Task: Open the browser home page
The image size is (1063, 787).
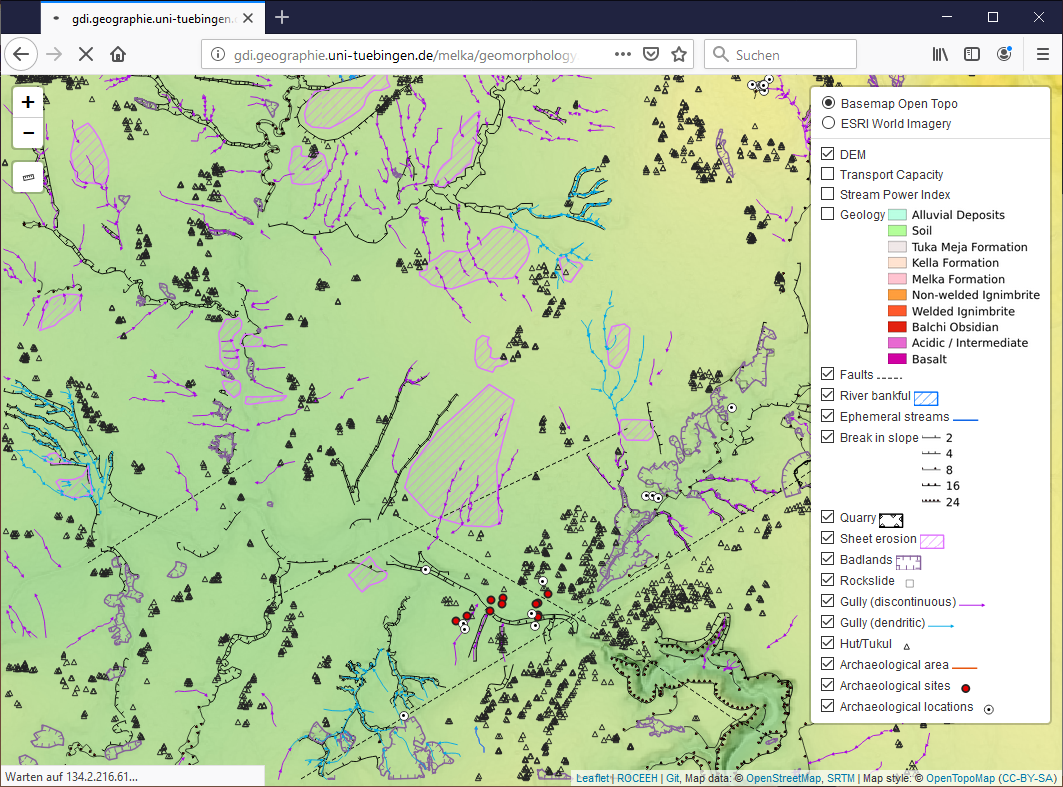Action: [118, 54]
